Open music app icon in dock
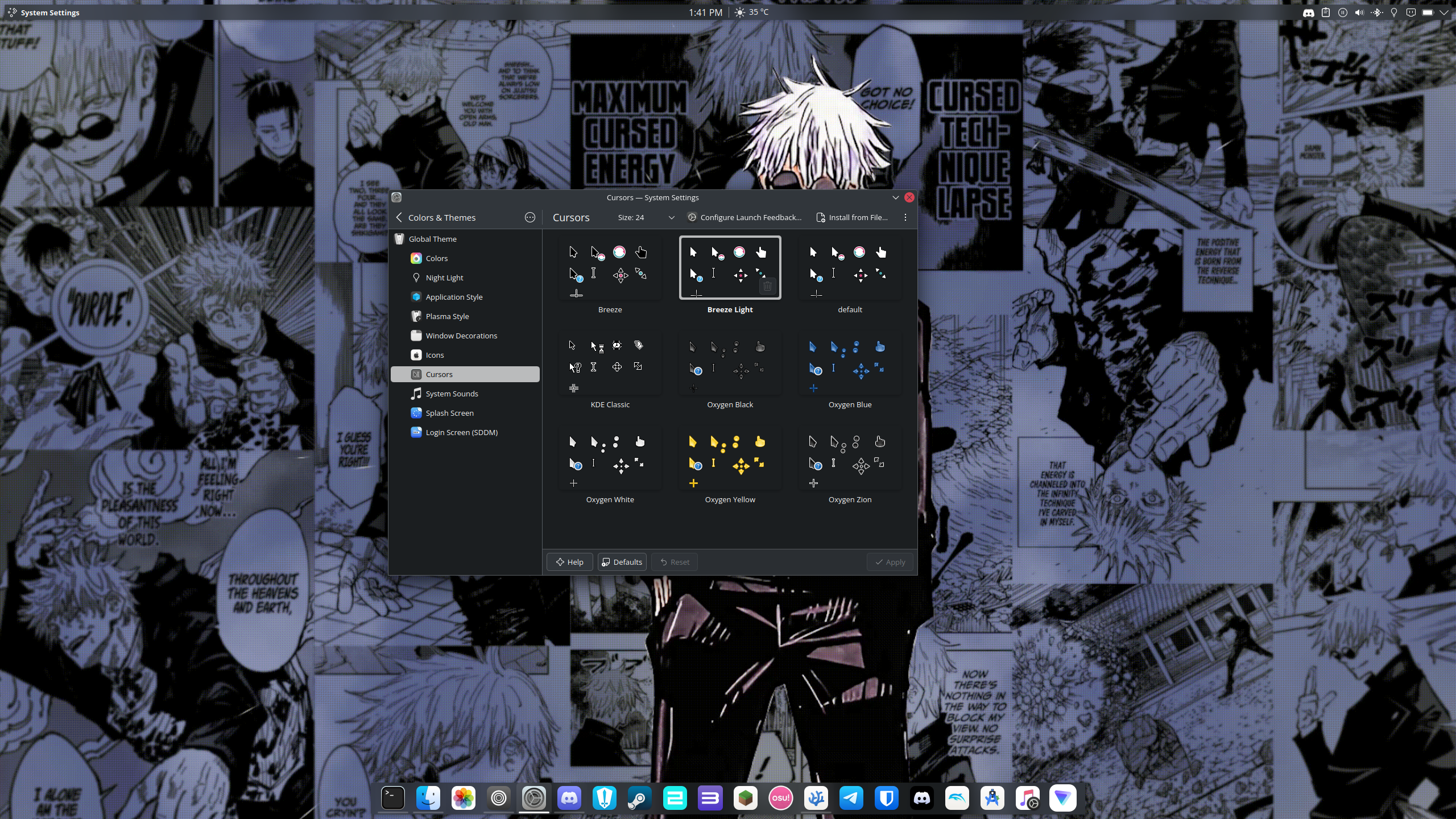The image size is (1456, 819). [1028, 798]
